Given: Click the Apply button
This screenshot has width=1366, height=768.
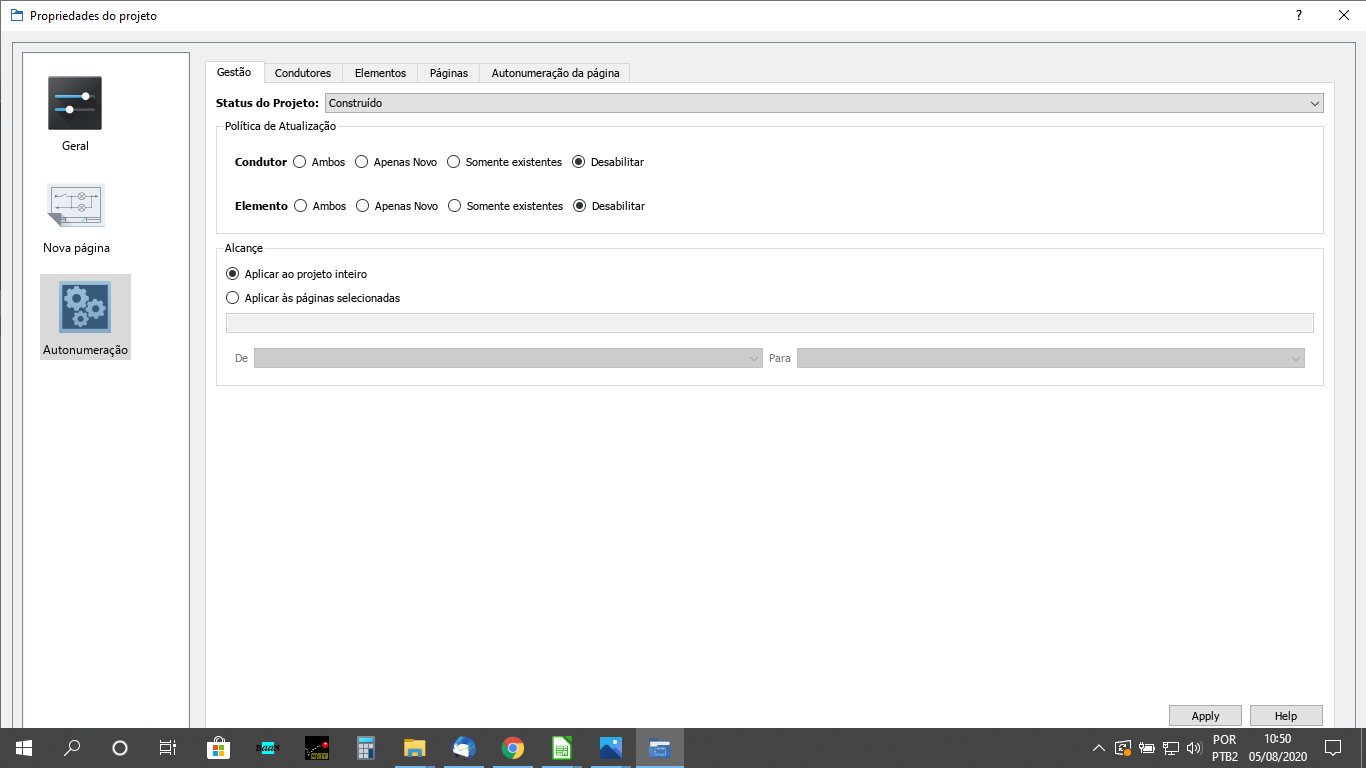Looking at the screenshot, I should tap(1205, 716).
